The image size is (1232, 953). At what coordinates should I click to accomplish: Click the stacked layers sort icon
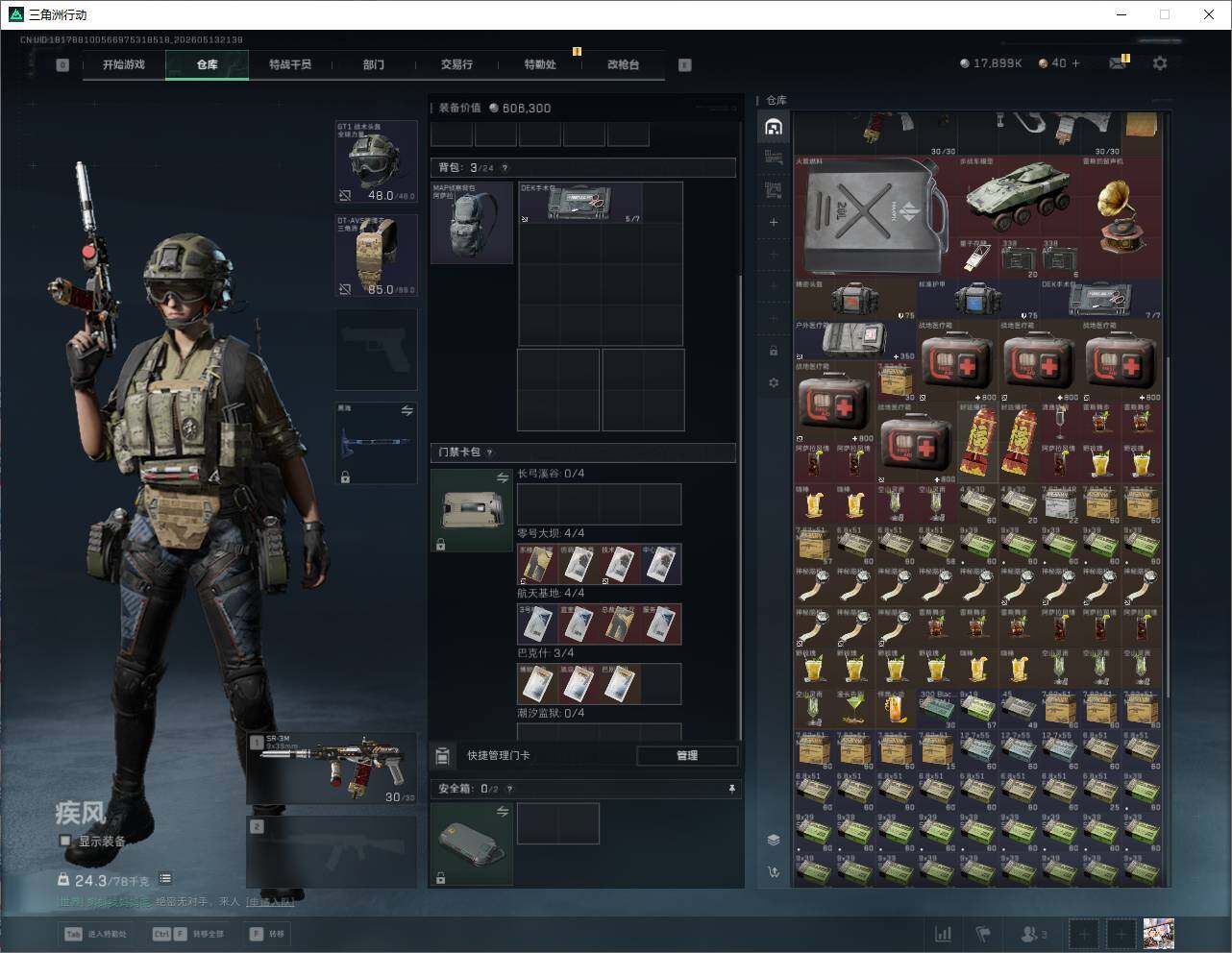[x=774, y=839]
